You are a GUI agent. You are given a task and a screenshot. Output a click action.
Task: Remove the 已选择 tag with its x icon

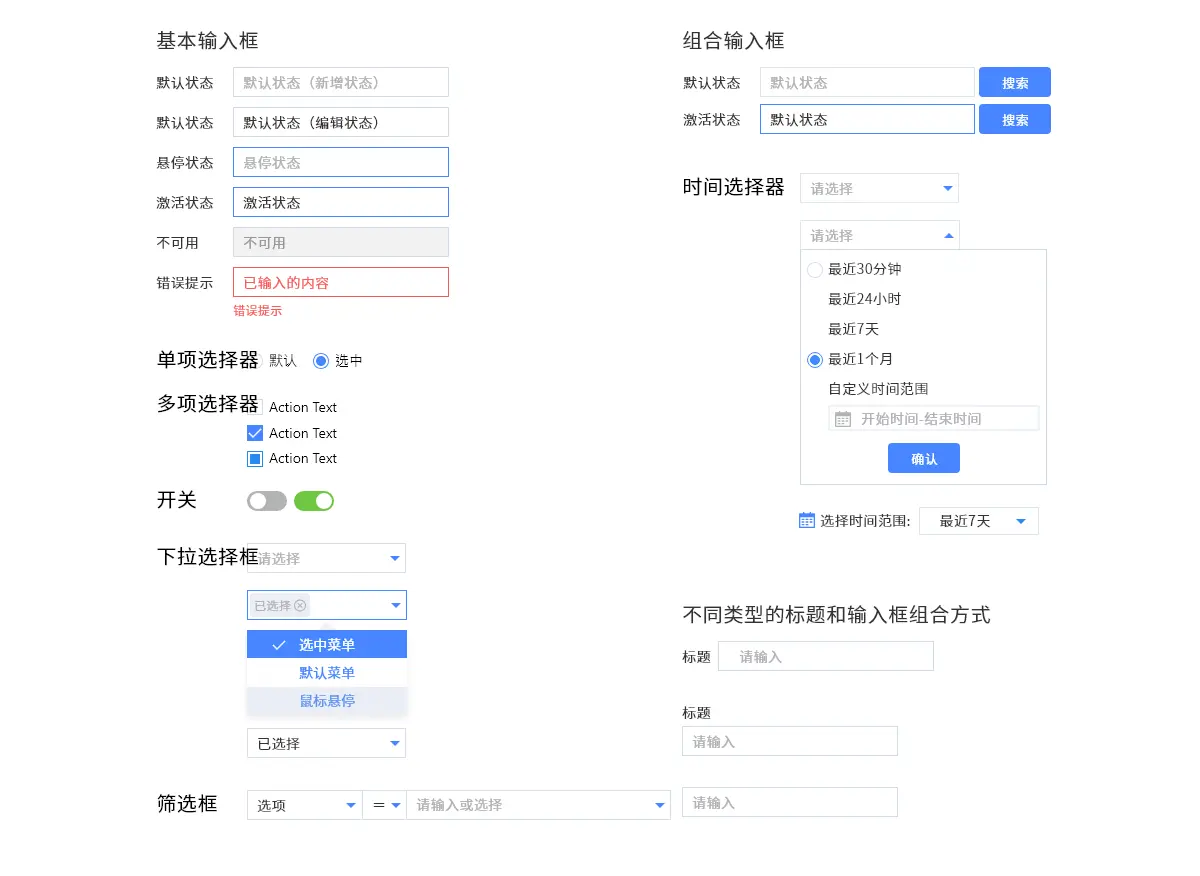pyautogui.click(x=300, y=605)
